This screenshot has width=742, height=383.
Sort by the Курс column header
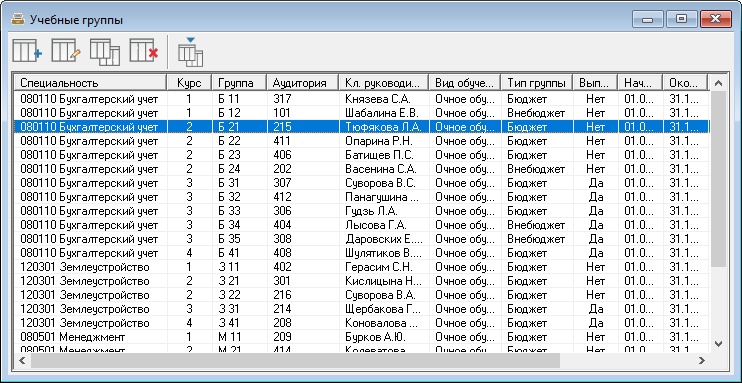[x=189, y=82]
